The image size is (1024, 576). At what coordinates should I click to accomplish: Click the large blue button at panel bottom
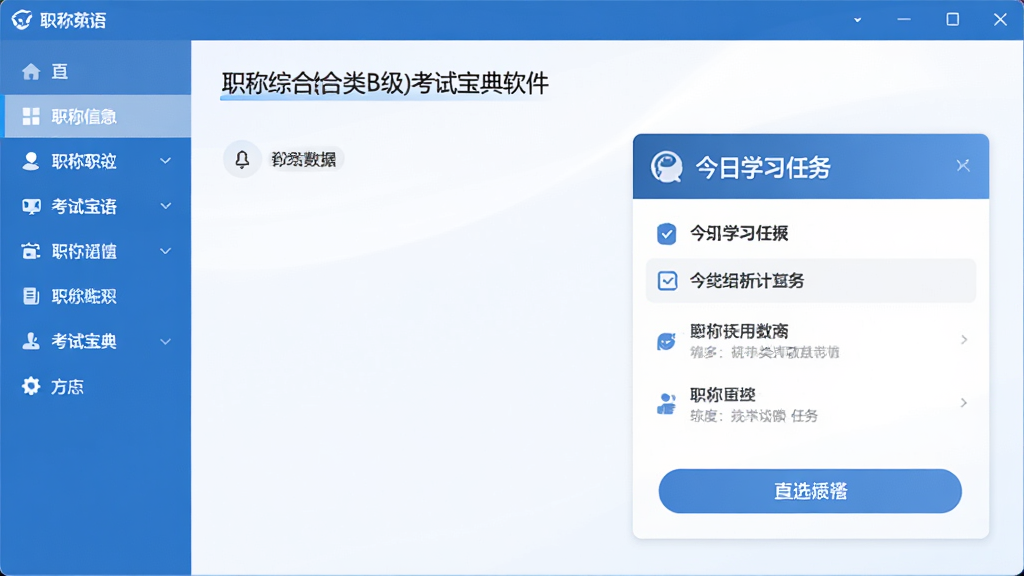coord(810,491)
